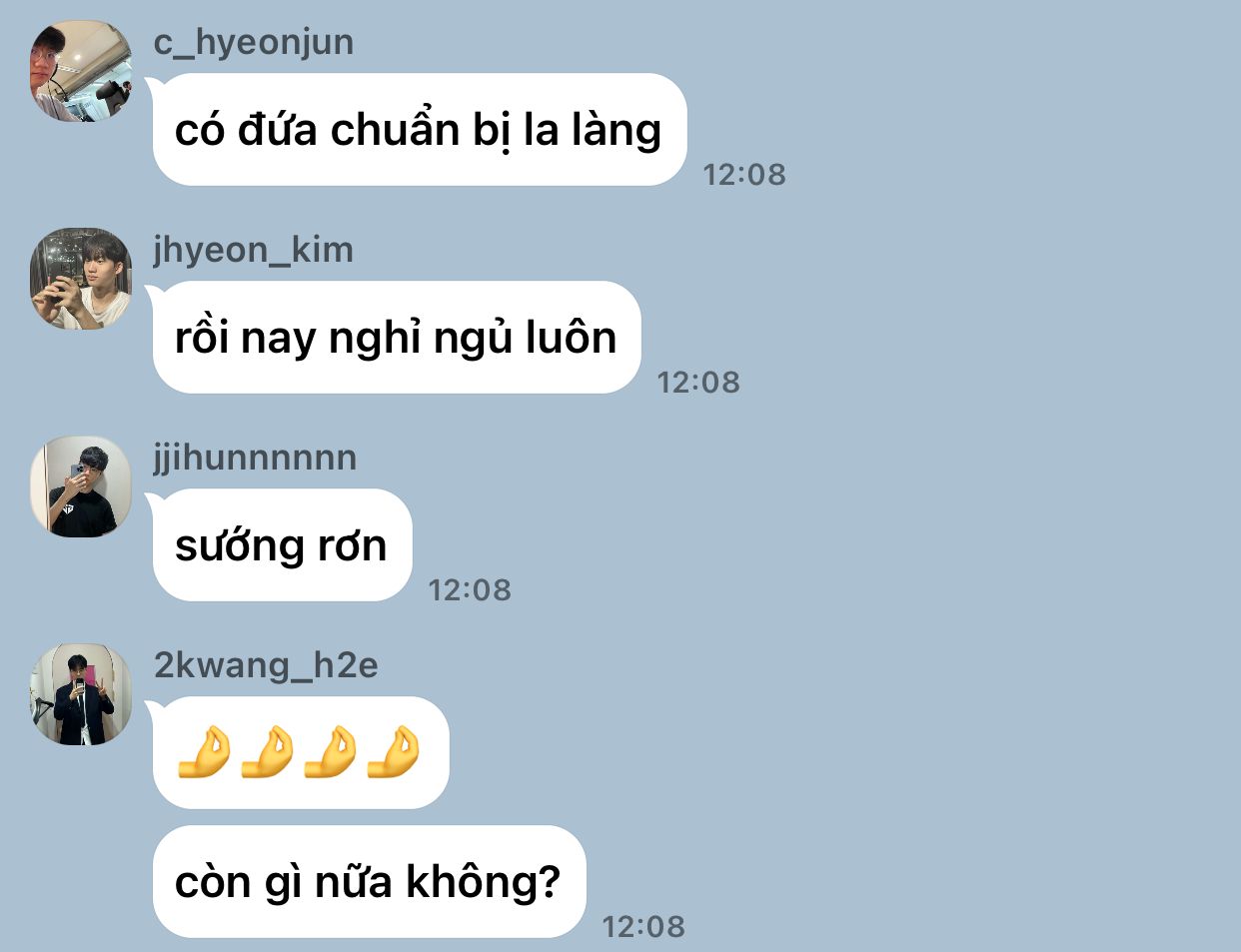This screenshot has width=1241, height=952.
Task: Click the username jjihunnnnnn
Action: tap(255, 458)
